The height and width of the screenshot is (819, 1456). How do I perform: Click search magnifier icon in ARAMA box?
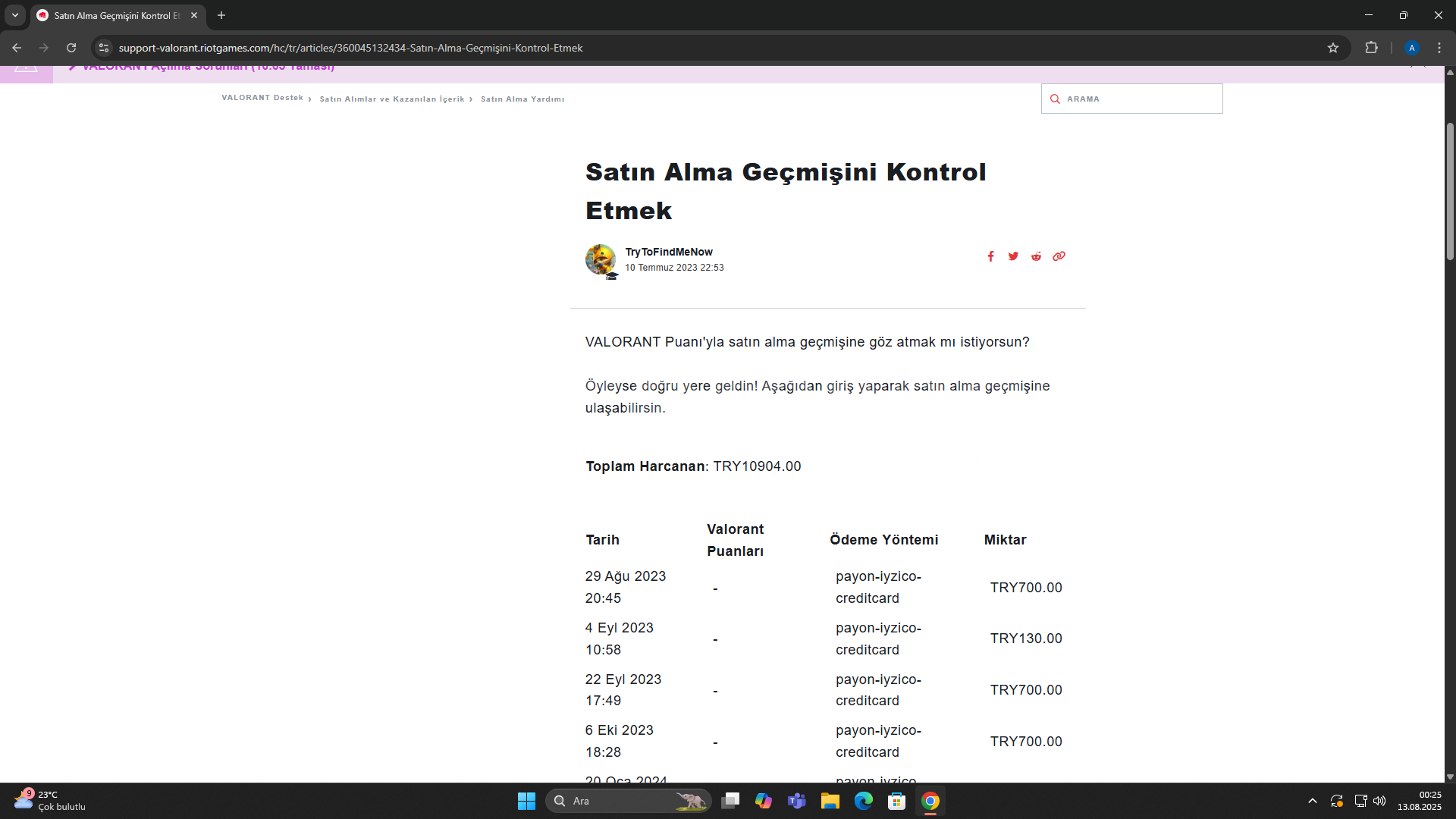[1055, 99]
